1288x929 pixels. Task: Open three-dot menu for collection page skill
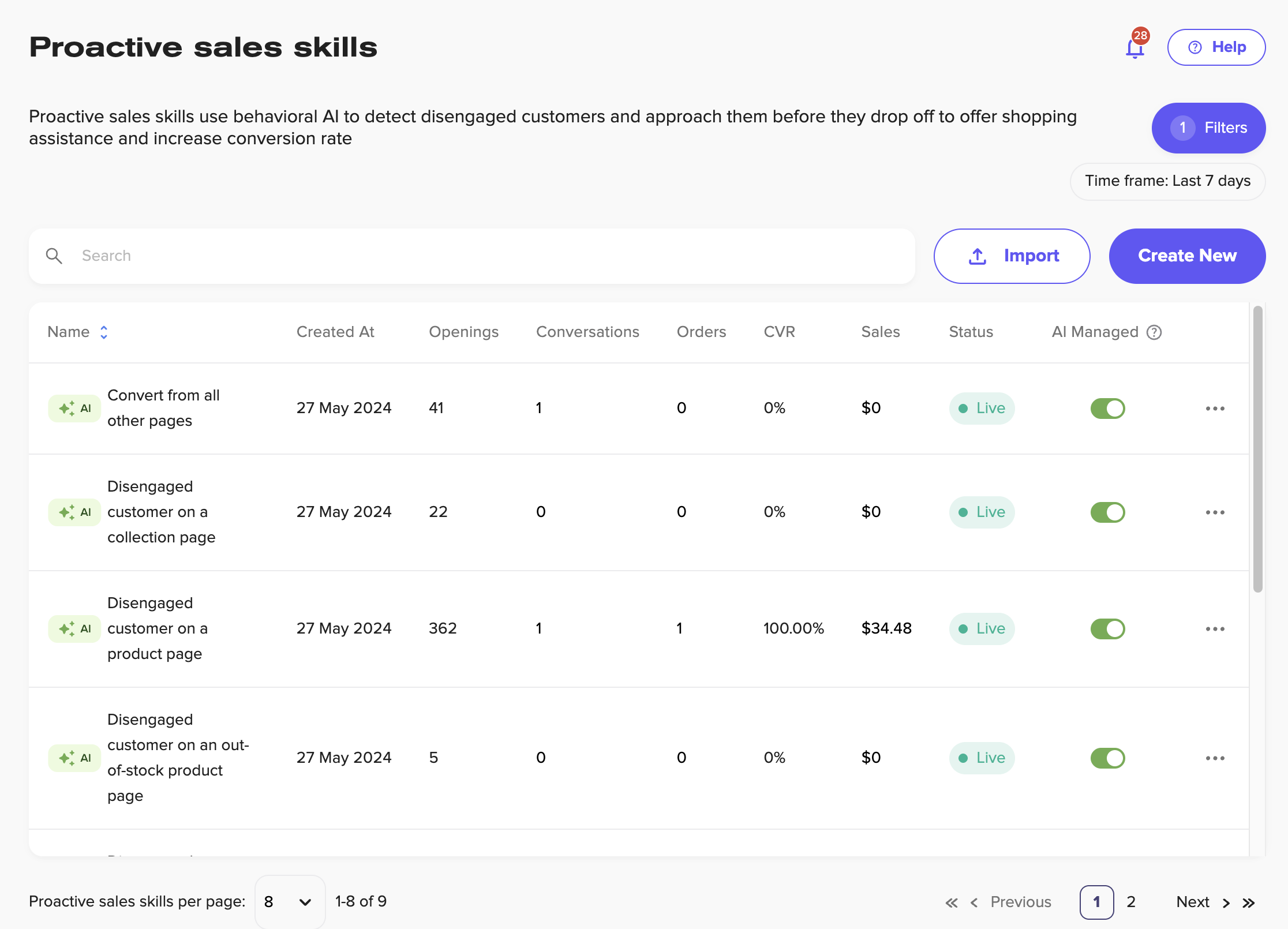point(1215,512)
